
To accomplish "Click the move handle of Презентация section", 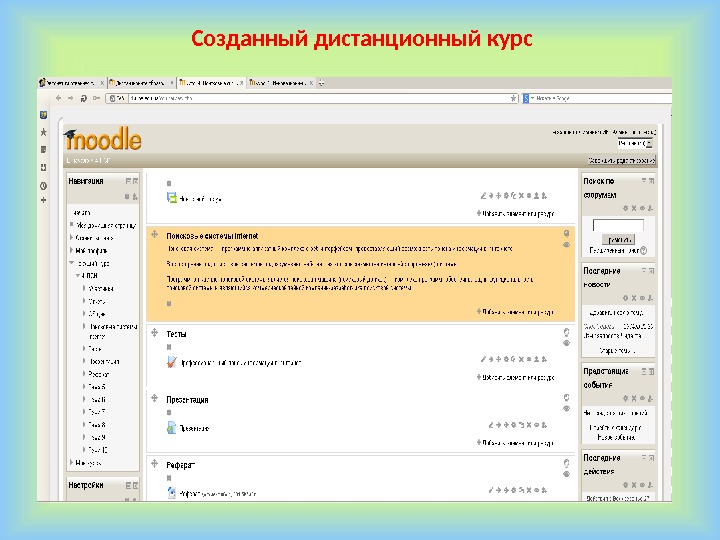I will pyautogui.click(x=155, y=399).
